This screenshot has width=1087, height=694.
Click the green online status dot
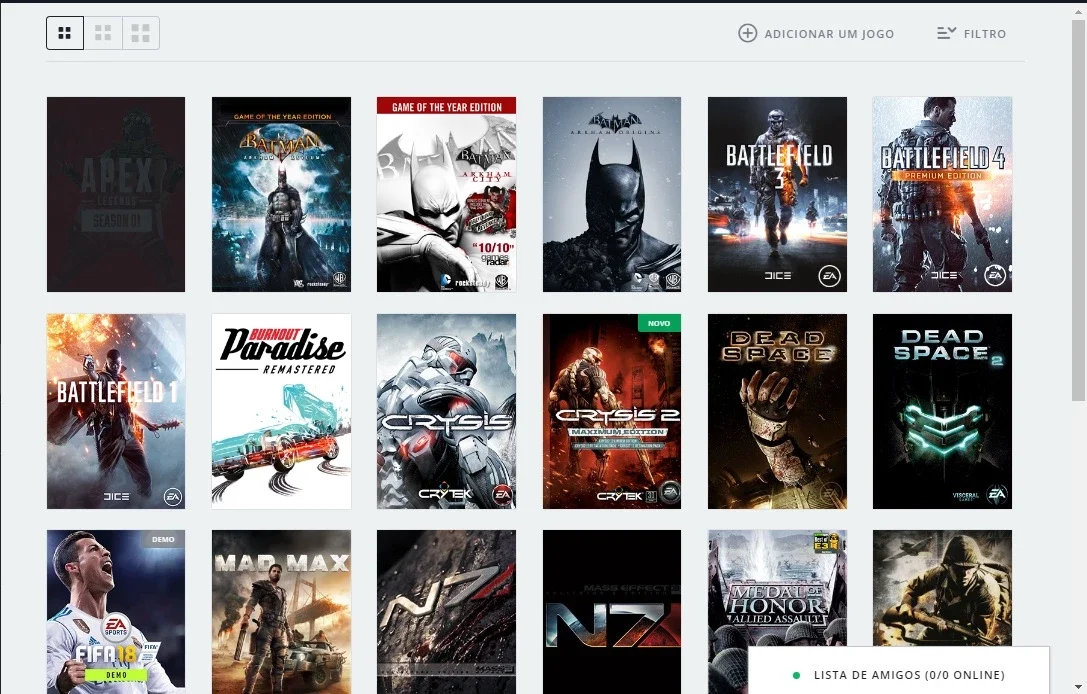point(796,675)
